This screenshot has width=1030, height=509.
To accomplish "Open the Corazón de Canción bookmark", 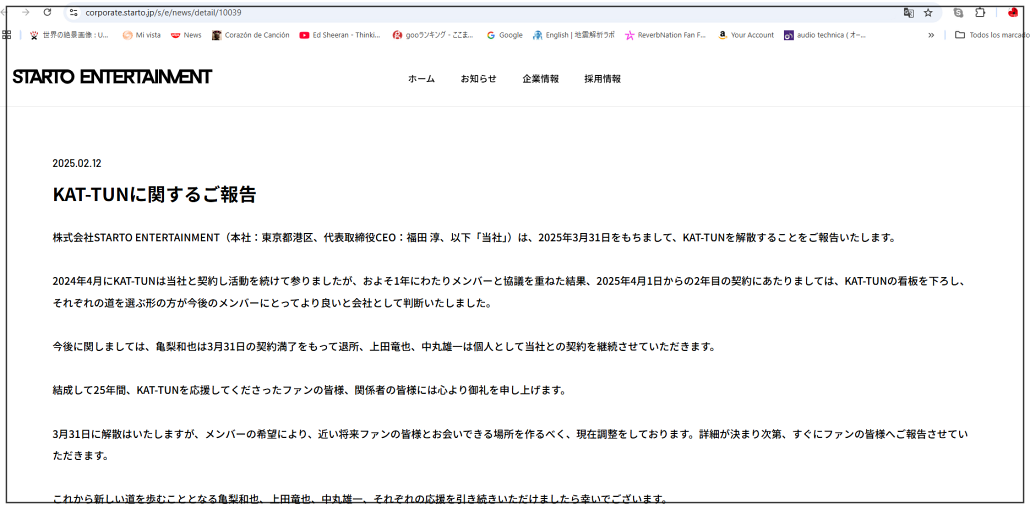I will click(x=250, y=35).
